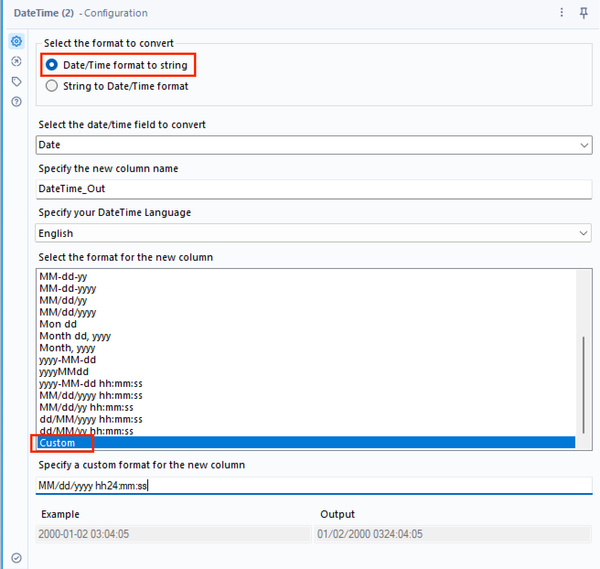This screenshot has width=600, height=569.
Task: Open the Help question mark icon
Action: (x=16, y=102)
